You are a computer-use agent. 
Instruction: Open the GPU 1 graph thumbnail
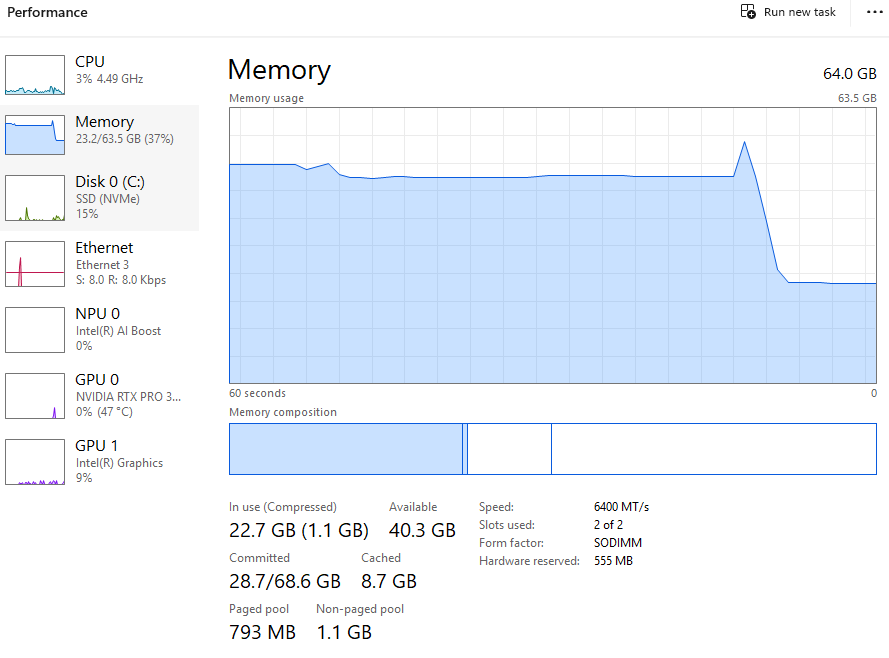click(x=35, y=462)
